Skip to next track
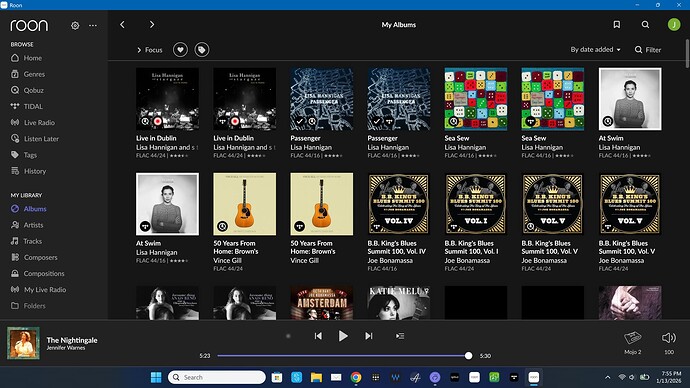The height and width of the screenshot is (388, 690). tap(369, 336)
